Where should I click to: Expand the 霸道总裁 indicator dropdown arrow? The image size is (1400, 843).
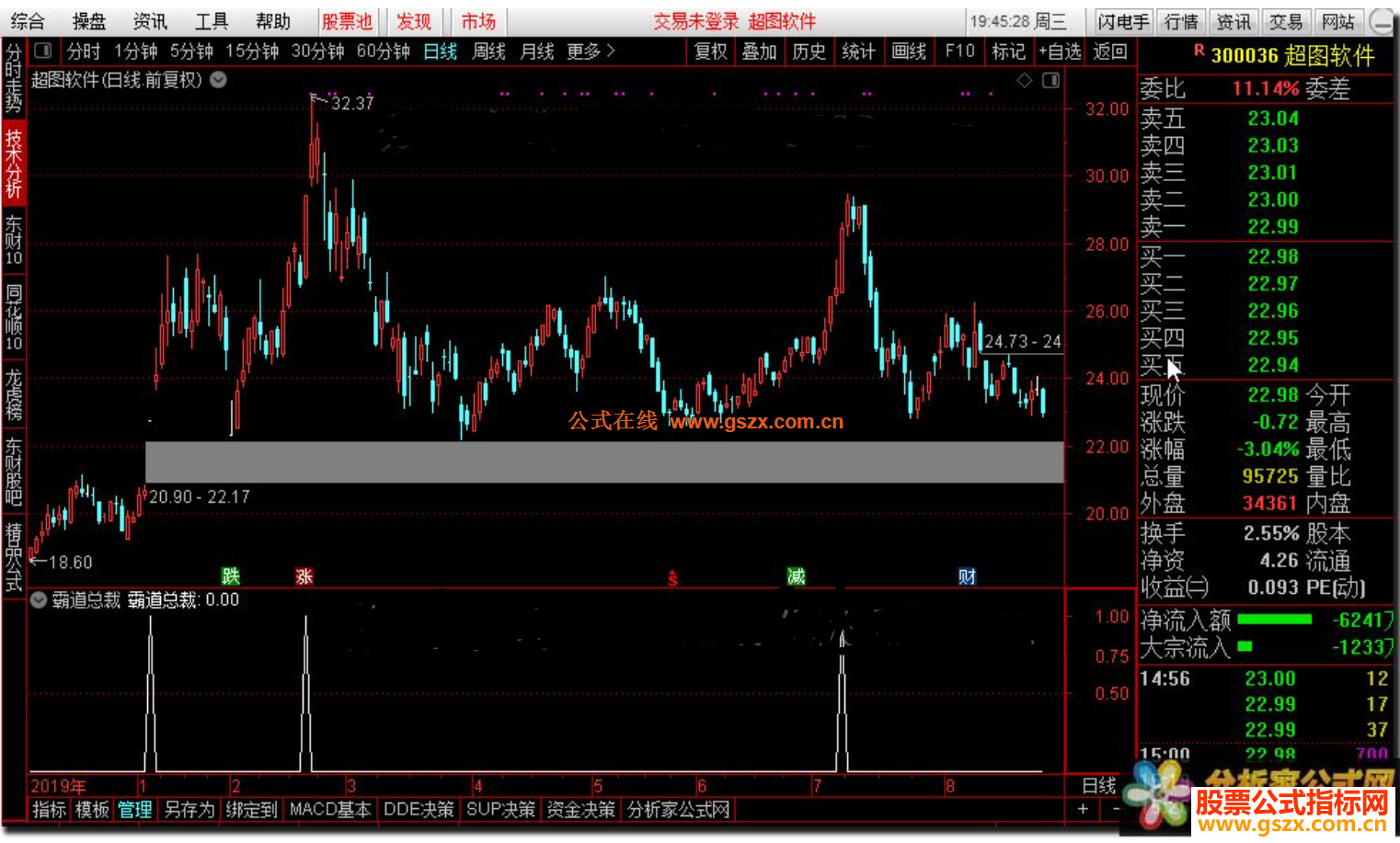click(x=40, y=600)
